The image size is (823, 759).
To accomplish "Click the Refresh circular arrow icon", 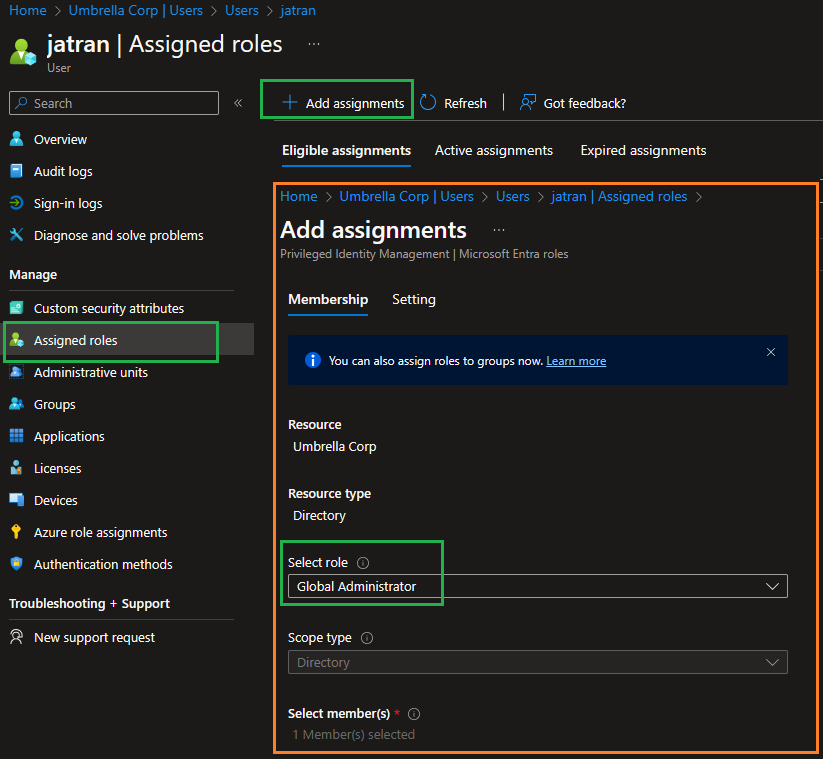I will pos(428,103).
